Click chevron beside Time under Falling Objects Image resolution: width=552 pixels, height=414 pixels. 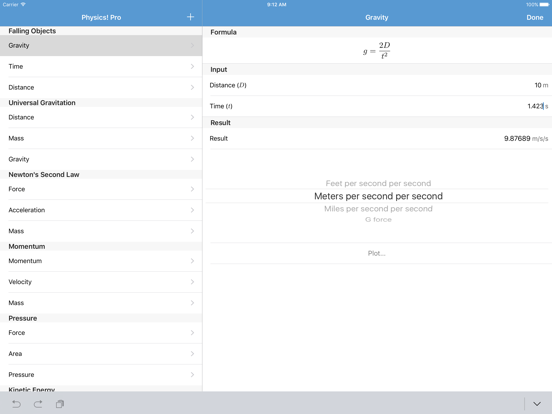click(192, 66)
